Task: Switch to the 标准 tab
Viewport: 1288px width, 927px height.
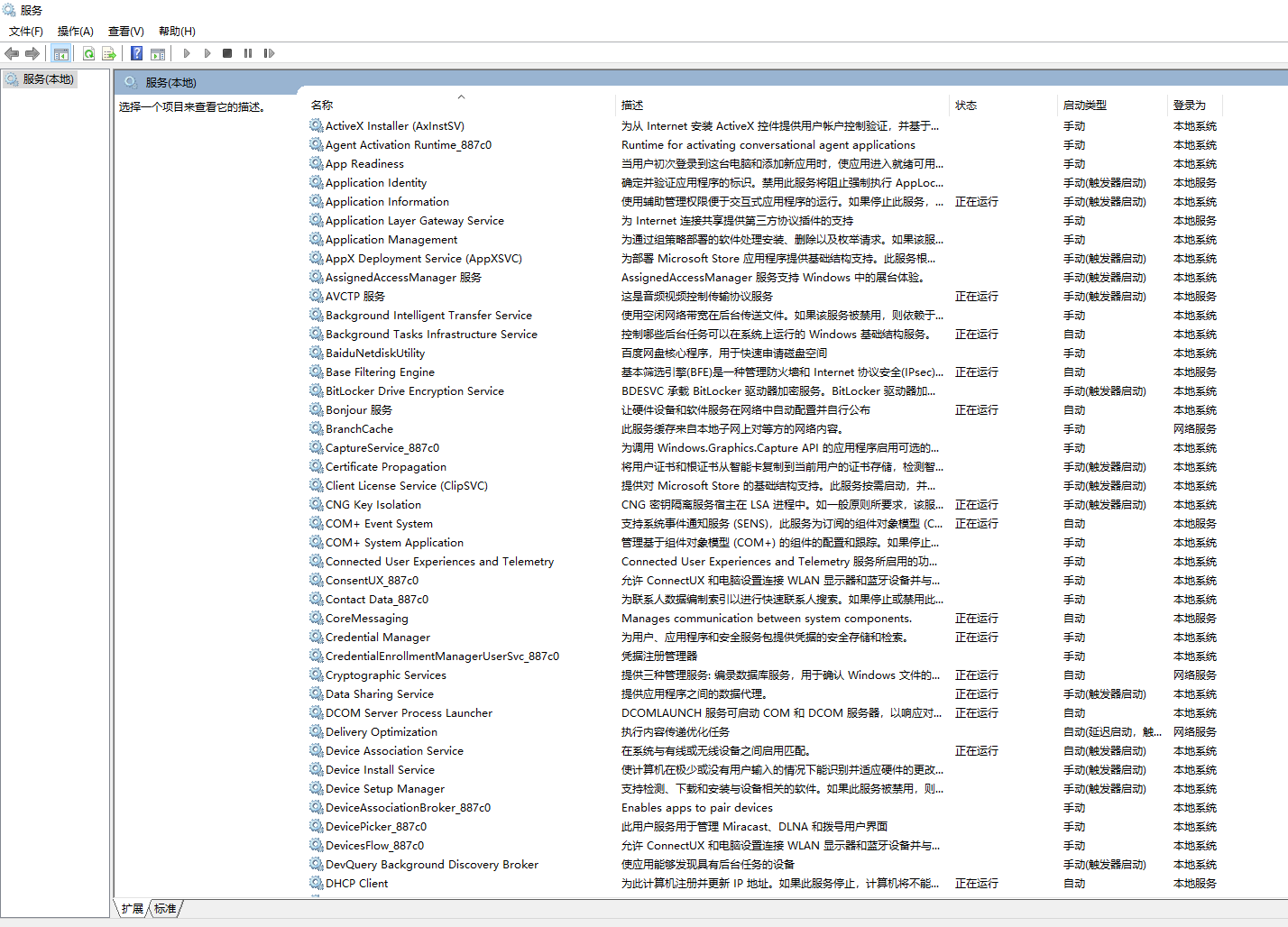Action: pyautogui.click(x=165, y=909)
